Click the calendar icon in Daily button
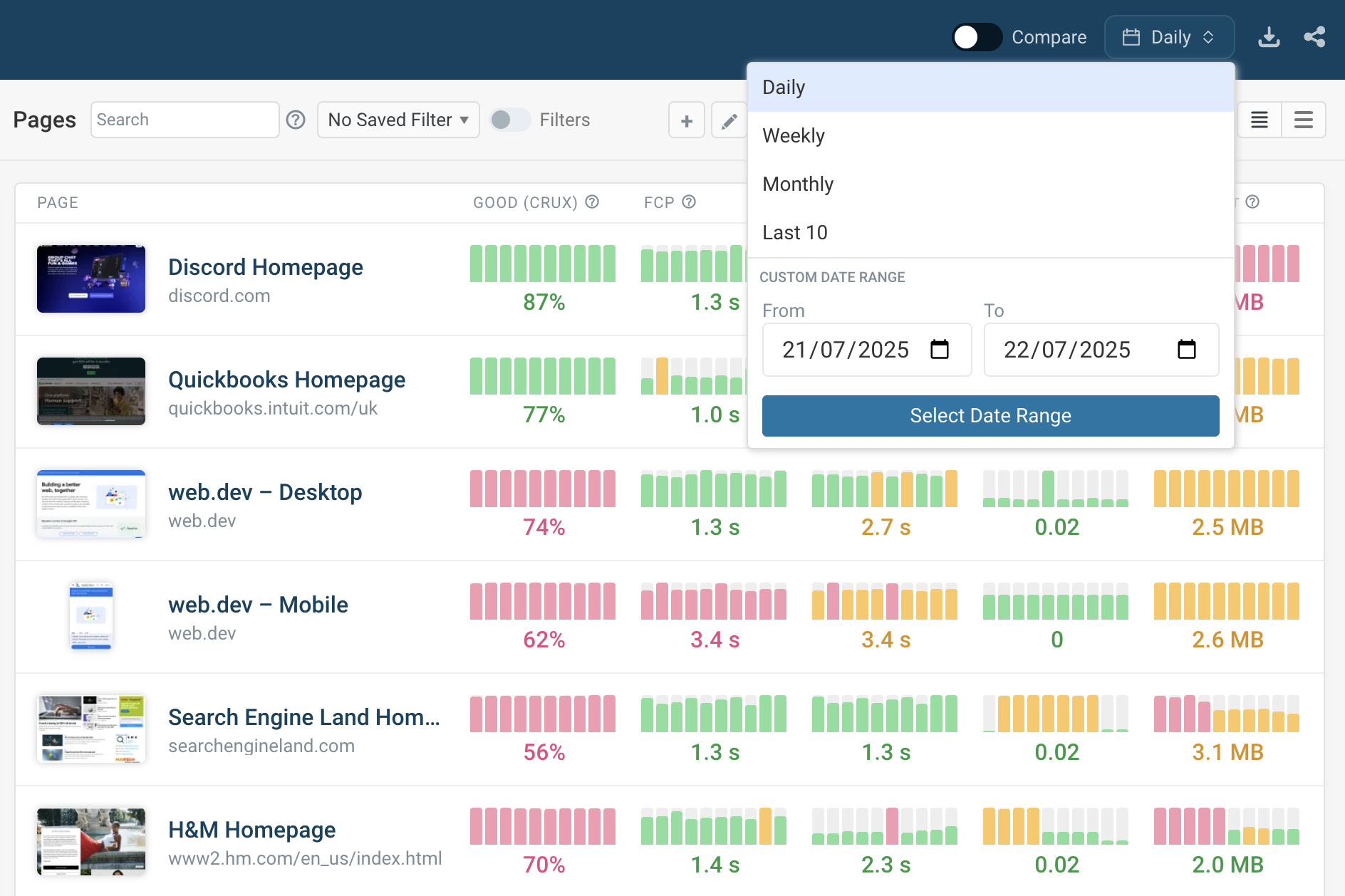Screen dimensions: 1345x896 pos(1131,37)
